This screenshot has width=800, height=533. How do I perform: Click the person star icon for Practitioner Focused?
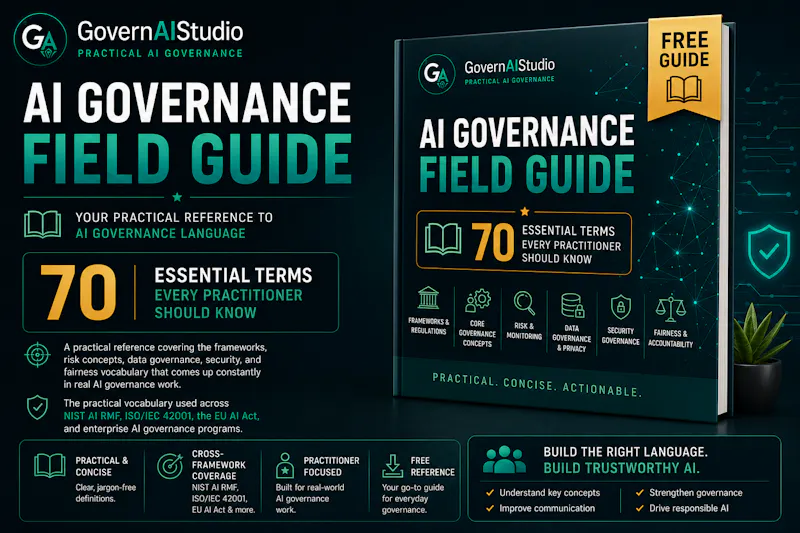click(285, 465)
